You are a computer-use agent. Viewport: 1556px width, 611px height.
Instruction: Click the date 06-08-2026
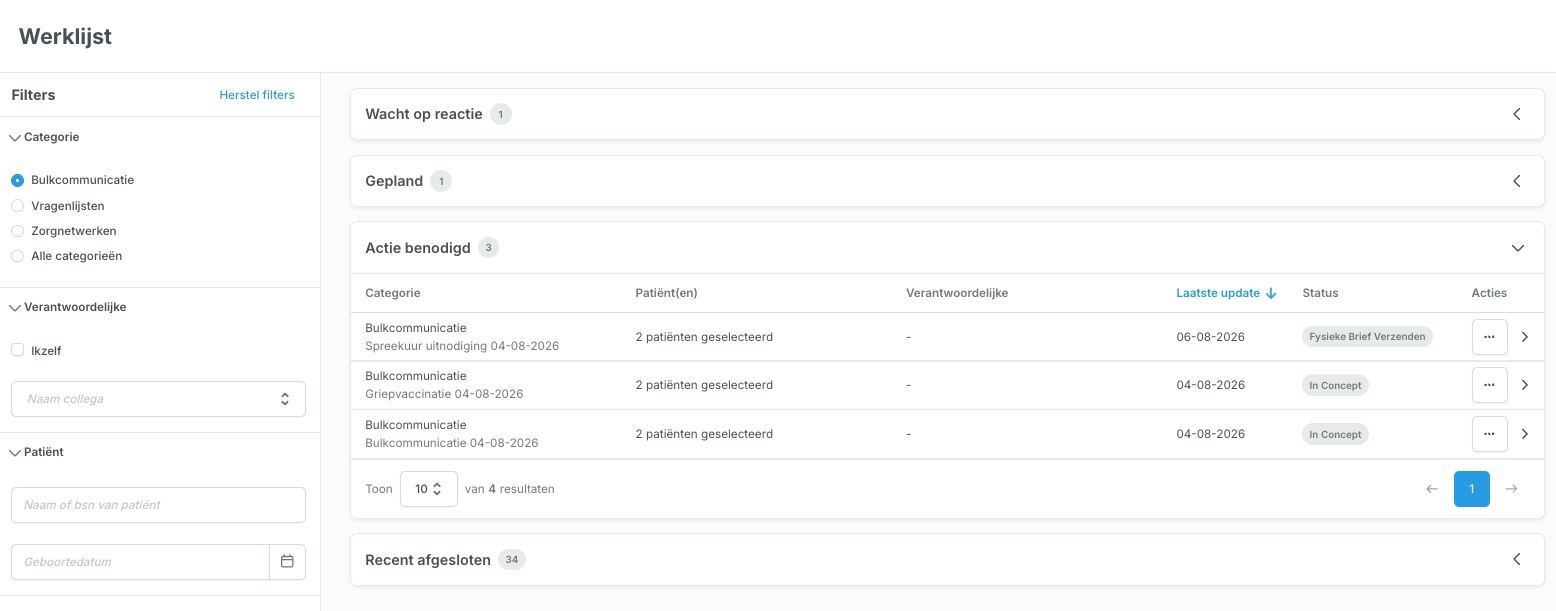[1211, 337]
